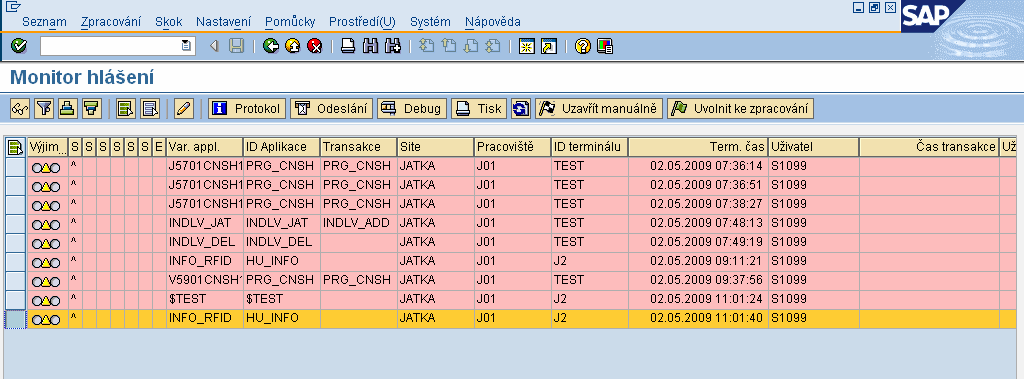Click the Find next binoculars-plus icon
This screenshot has height=379, width=1024.
(392, 46)
